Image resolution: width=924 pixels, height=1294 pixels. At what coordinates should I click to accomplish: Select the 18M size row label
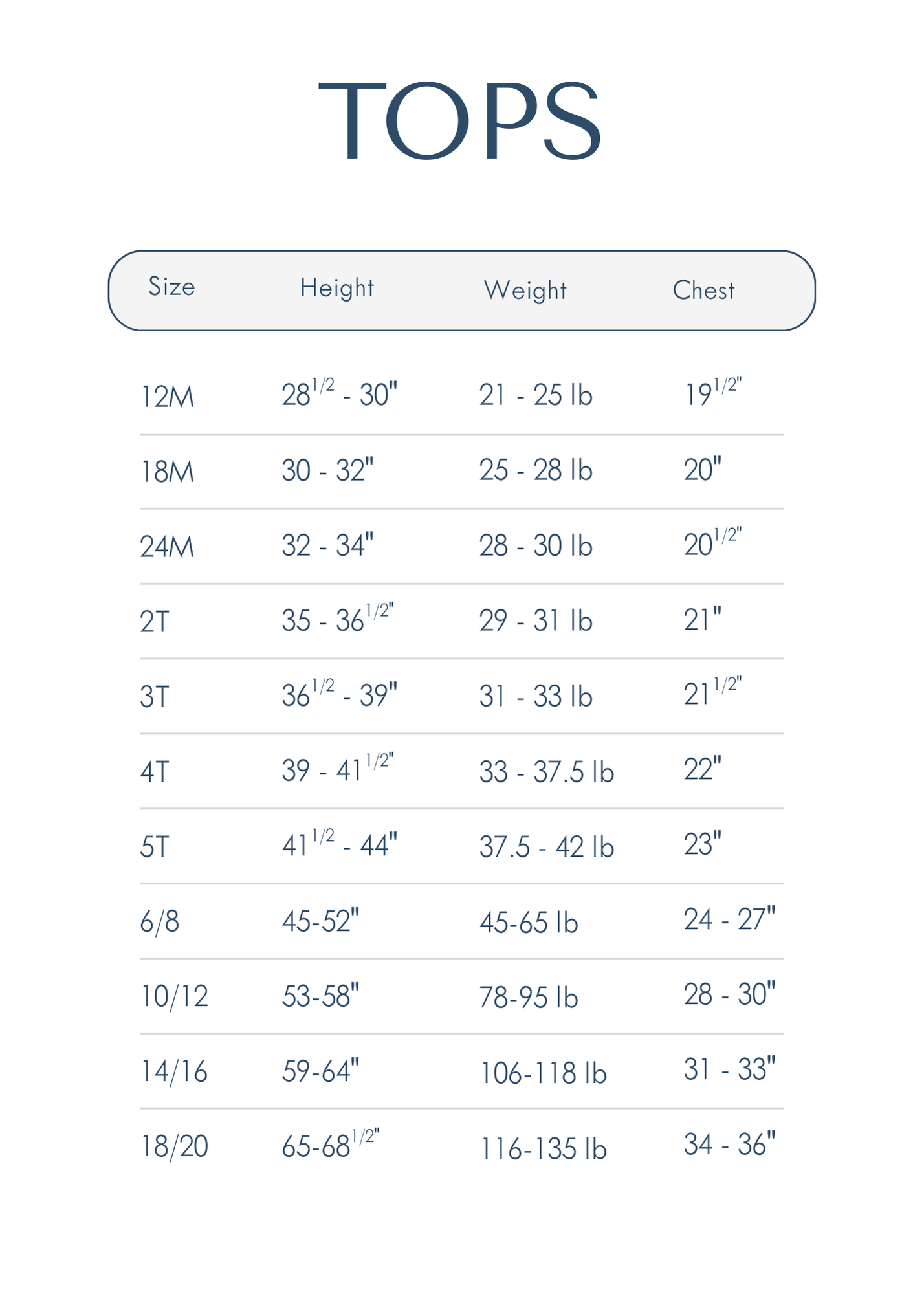[168, 472]
